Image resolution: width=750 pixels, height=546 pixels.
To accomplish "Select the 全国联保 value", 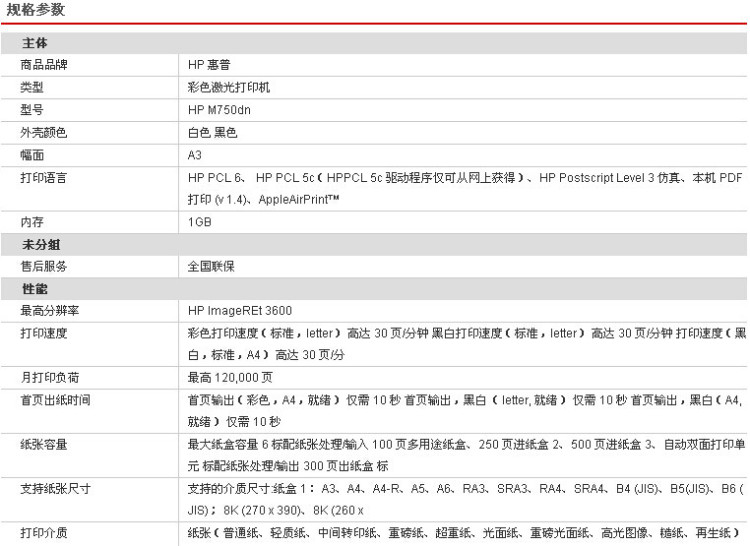I will tap(211, 266).
